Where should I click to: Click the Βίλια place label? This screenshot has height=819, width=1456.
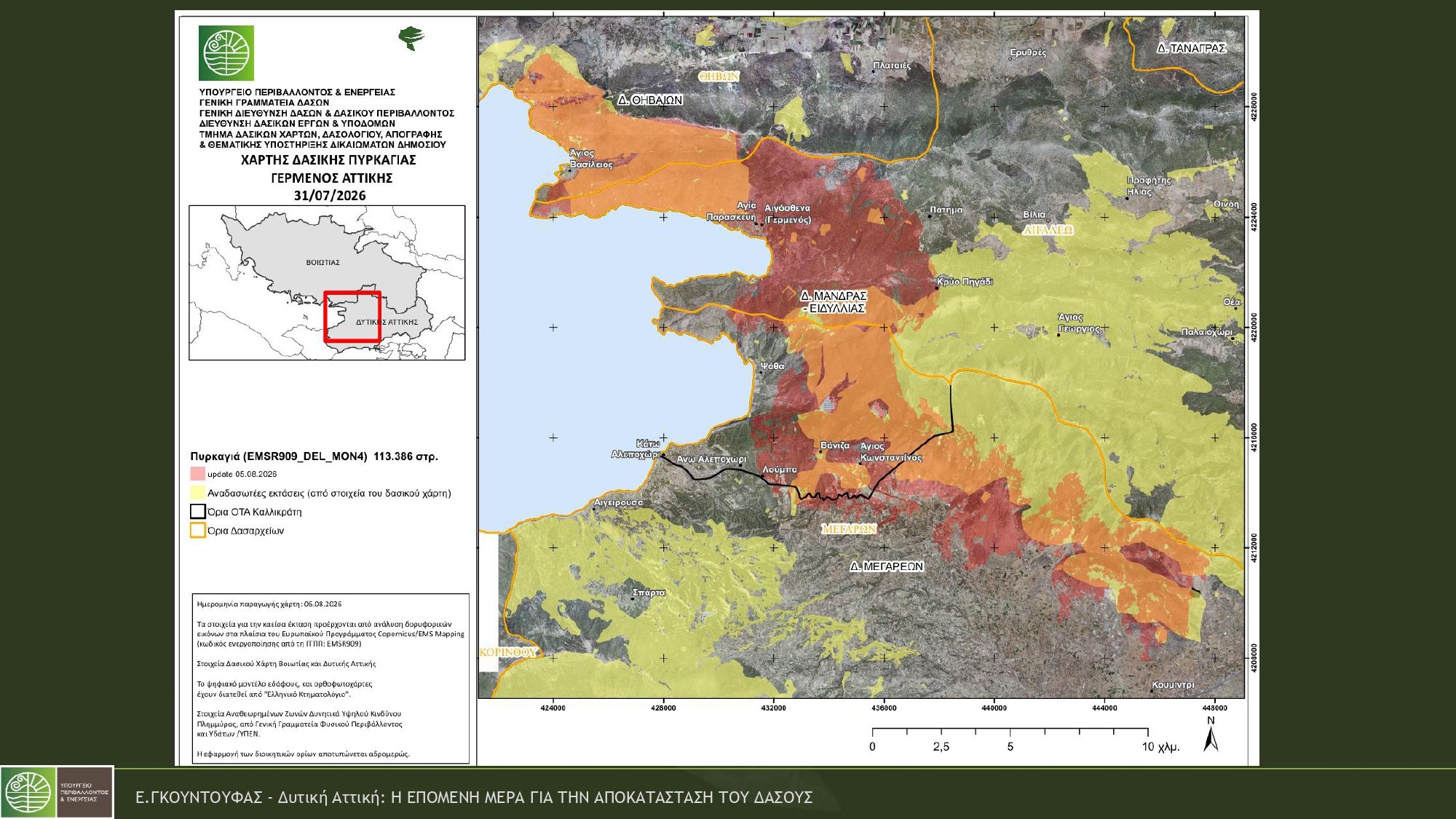(1034, 215)
